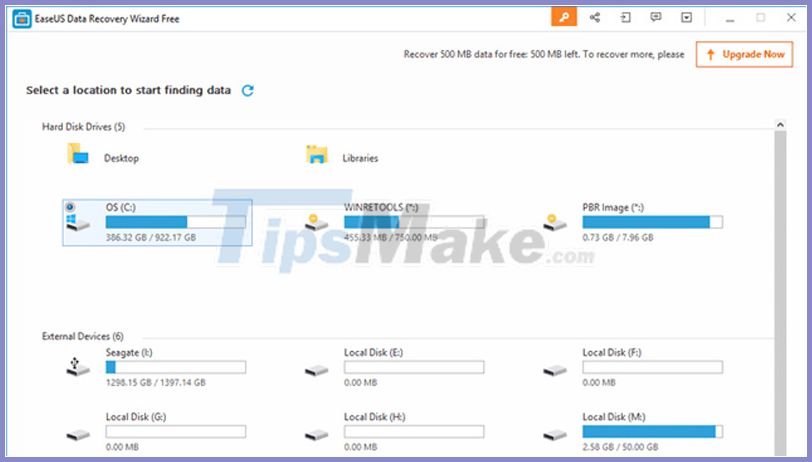The image size is (812, 462).
Task: Click the Local Disk (M:) usage bar
Action: 652,431
